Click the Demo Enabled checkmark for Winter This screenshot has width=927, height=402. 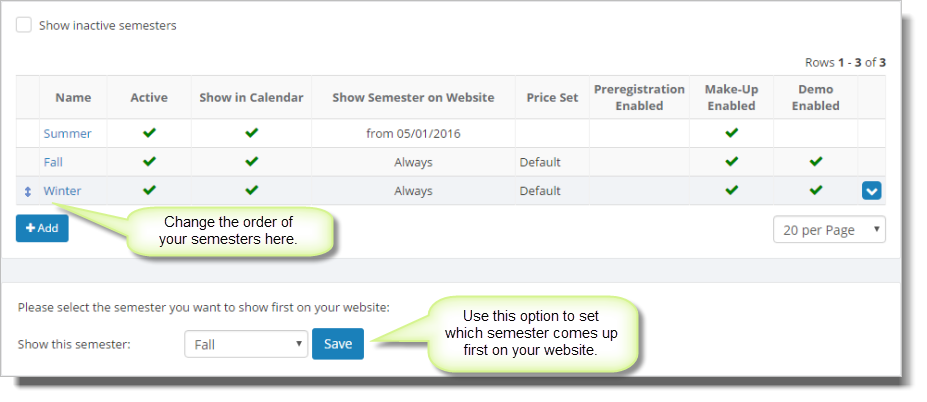click(x=816, y=190)
